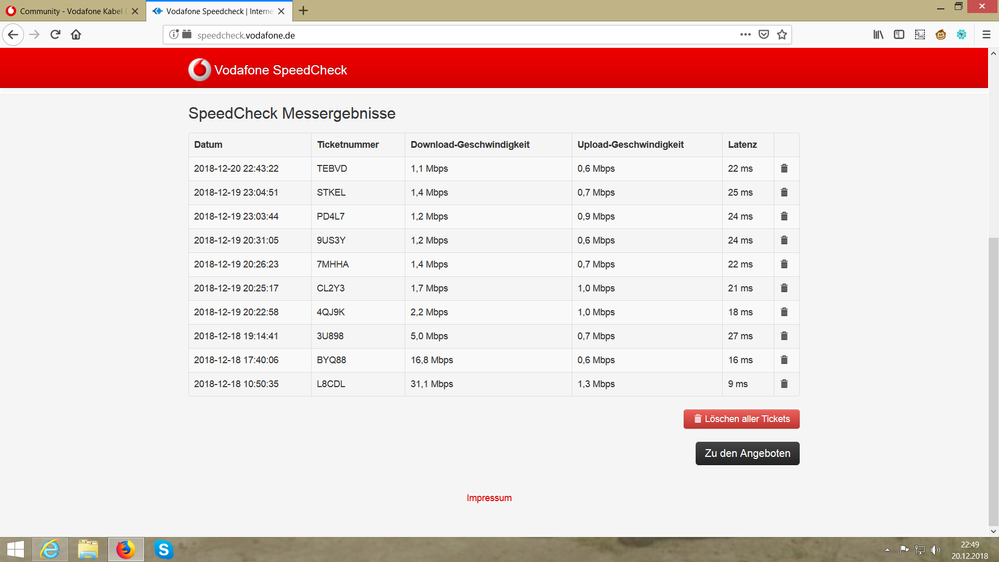This screenshot has height=562, width=999.
Task: Close the Vodafone Speedcheck tab
Action: pyautogui.click(x=281, y=11)
